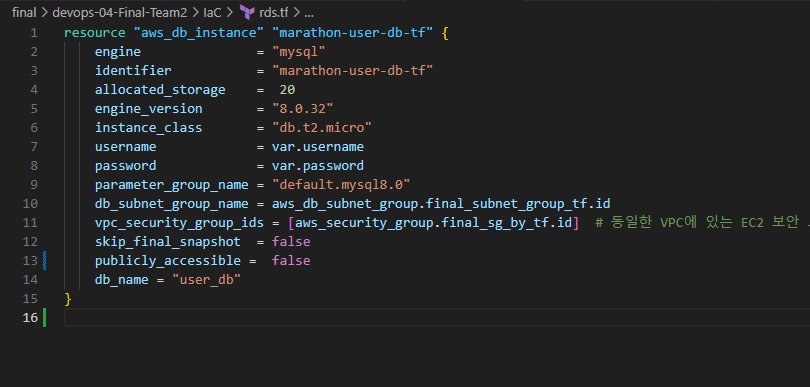810x387 pixels.
Task: Click the 'engine' attribute on line 2
Action: 118,52
